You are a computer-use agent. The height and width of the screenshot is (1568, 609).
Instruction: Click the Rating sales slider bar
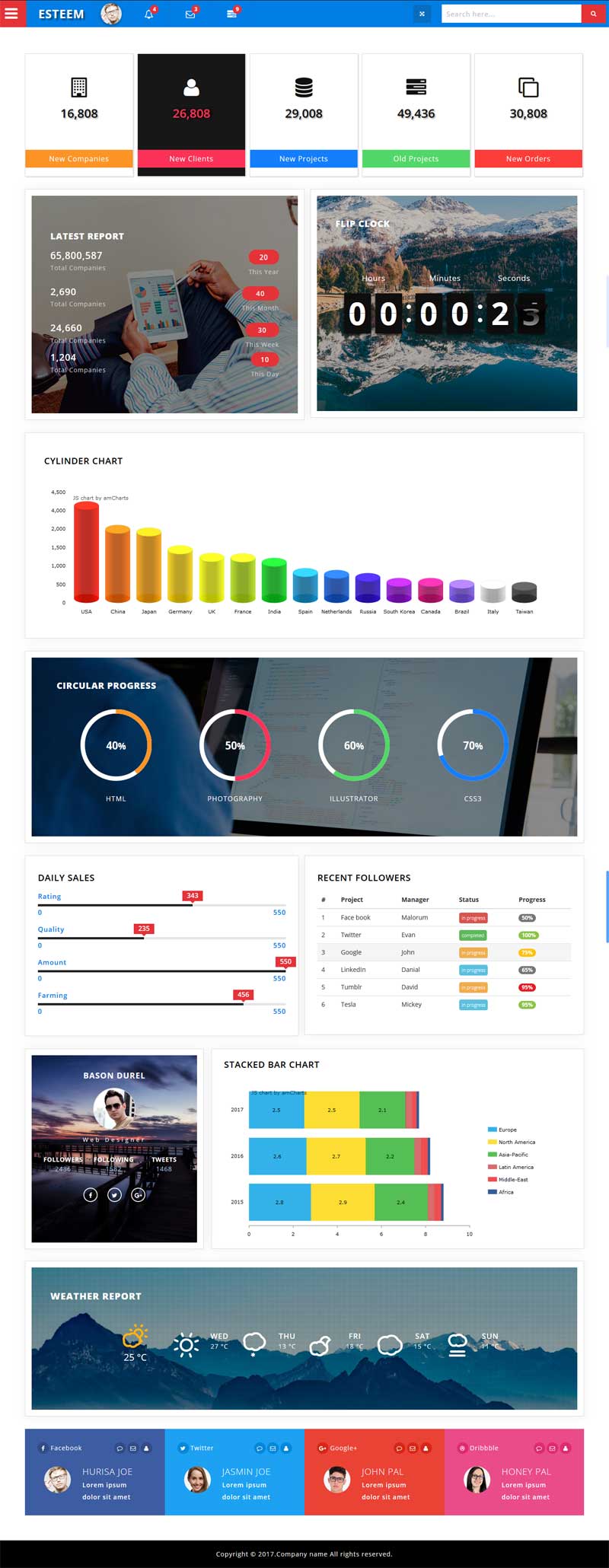point(161,905)
